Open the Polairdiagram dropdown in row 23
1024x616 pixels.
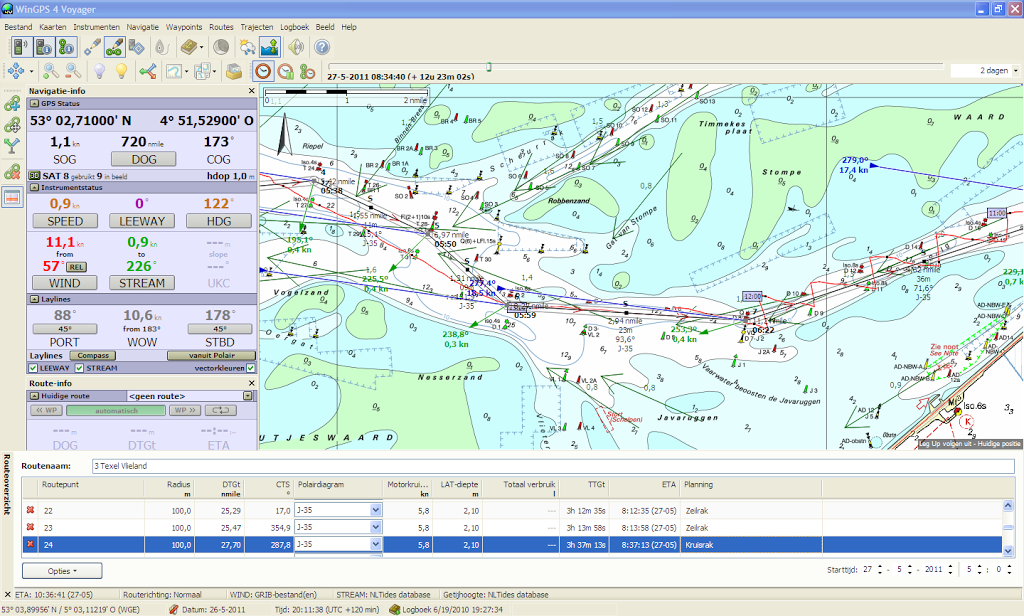tap(376, 527)
